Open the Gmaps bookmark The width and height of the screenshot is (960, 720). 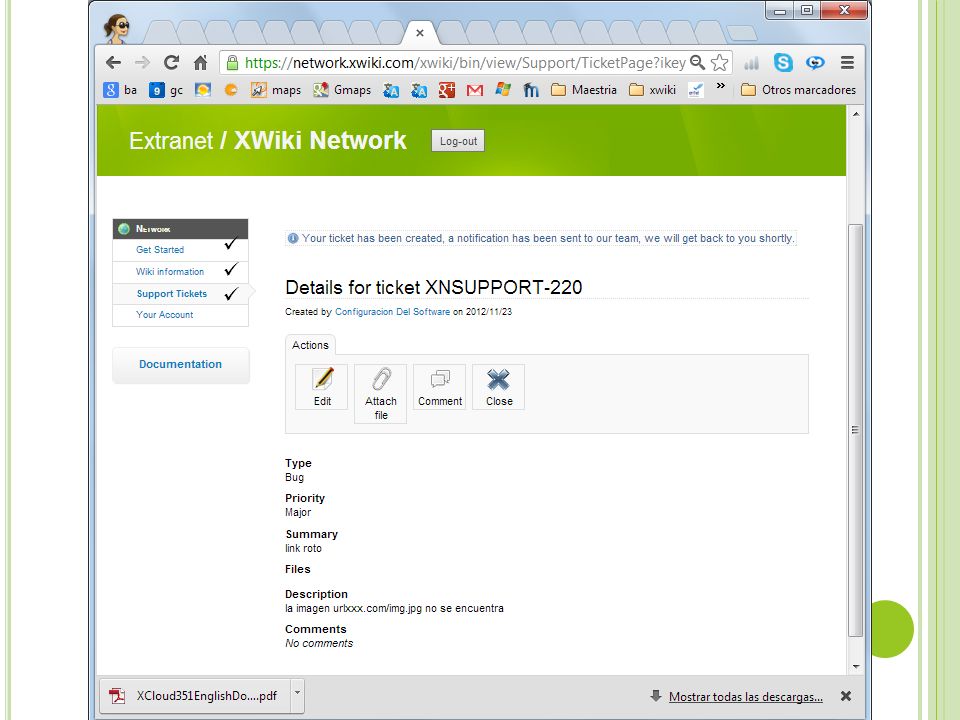(x=342, y=90)
